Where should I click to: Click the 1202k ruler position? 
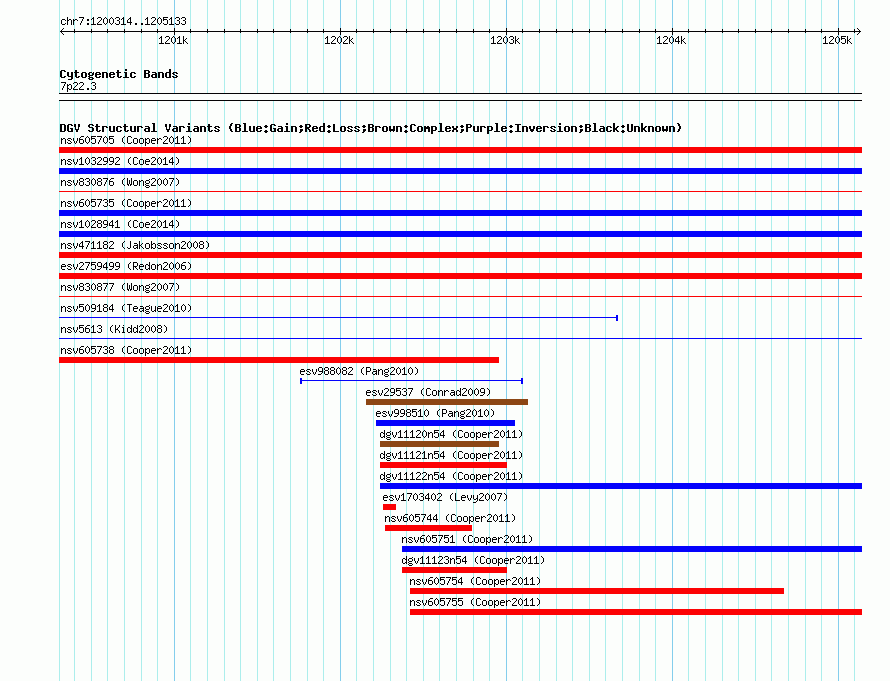[x=339, y=40]
